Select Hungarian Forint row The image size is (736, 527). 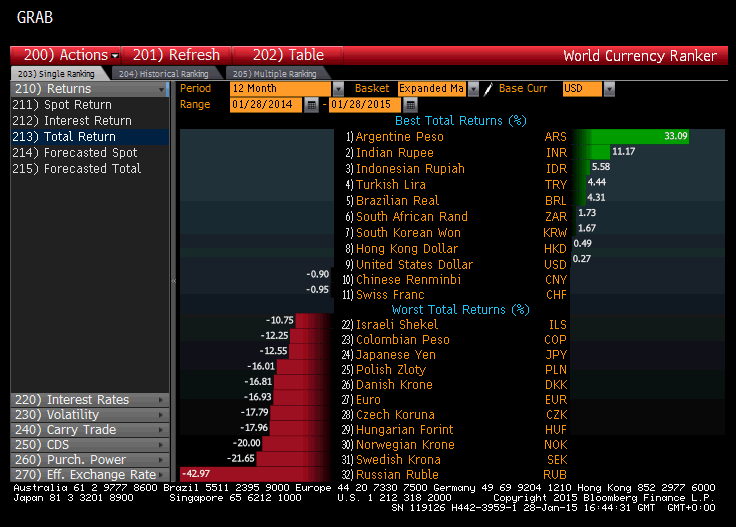(x=456, y=430)
